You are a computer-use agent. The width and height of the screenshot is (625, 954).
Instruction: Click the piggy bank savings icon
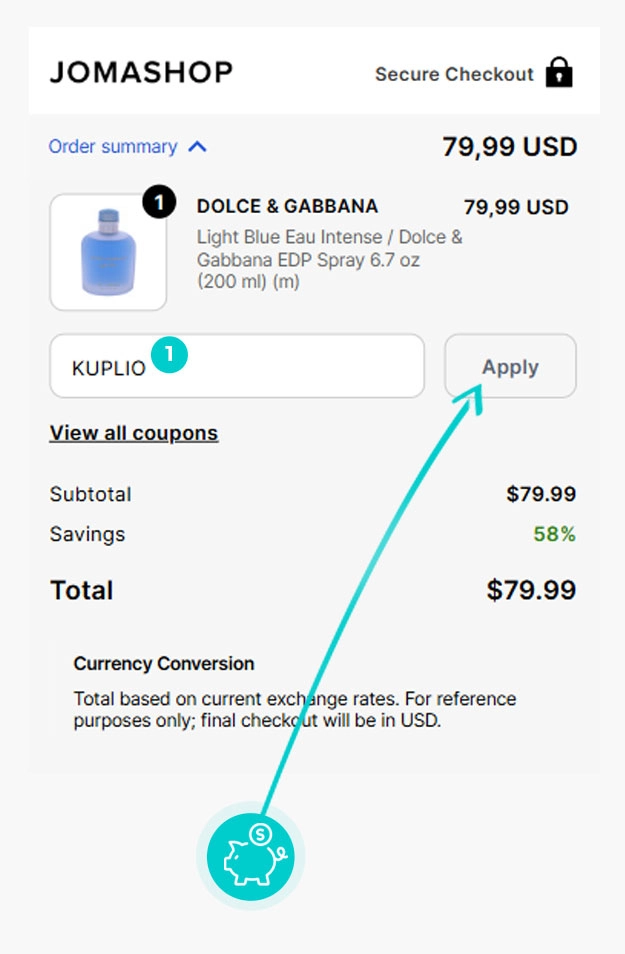pyautogui.click(x=250, y=856)
